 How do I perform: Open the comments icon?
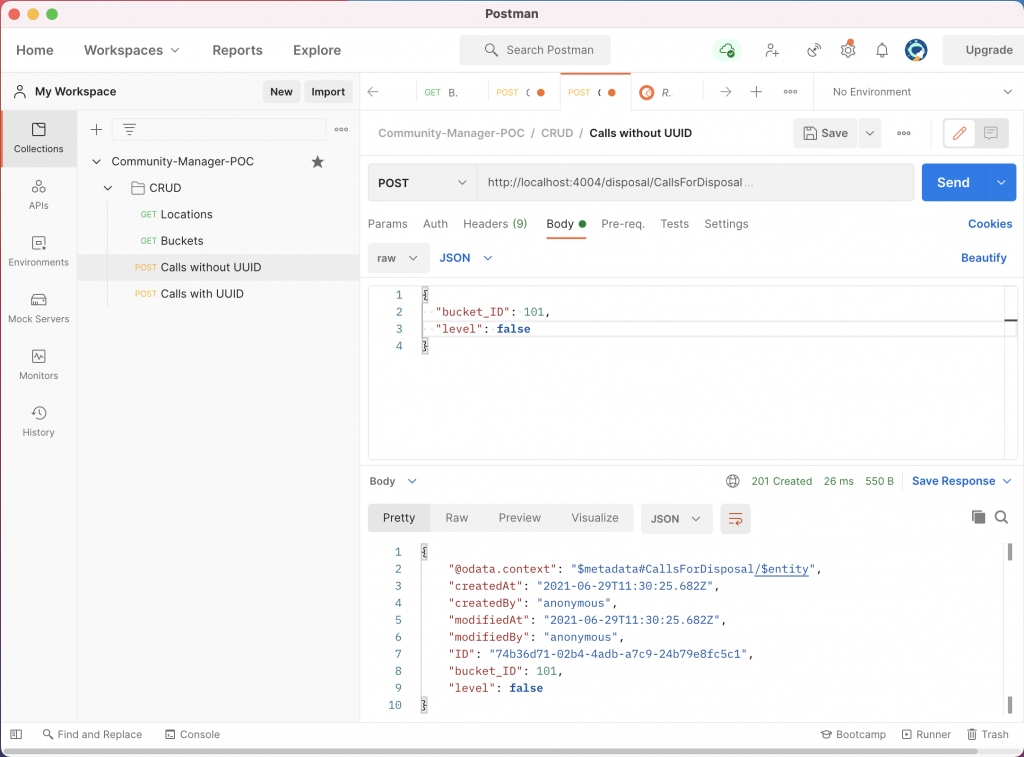click(991, 133)
